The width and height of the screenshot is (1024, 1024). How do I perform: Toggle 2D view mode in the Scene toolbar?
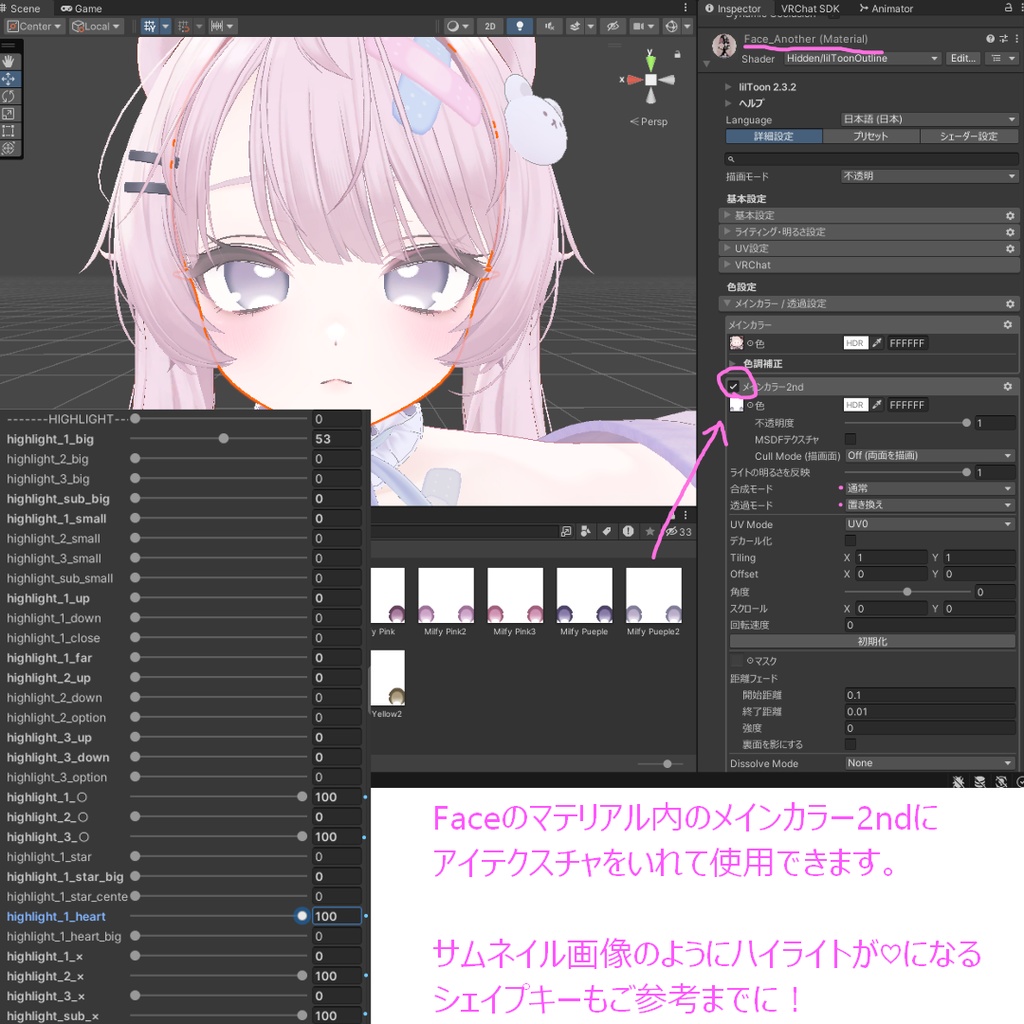(489, 25)
